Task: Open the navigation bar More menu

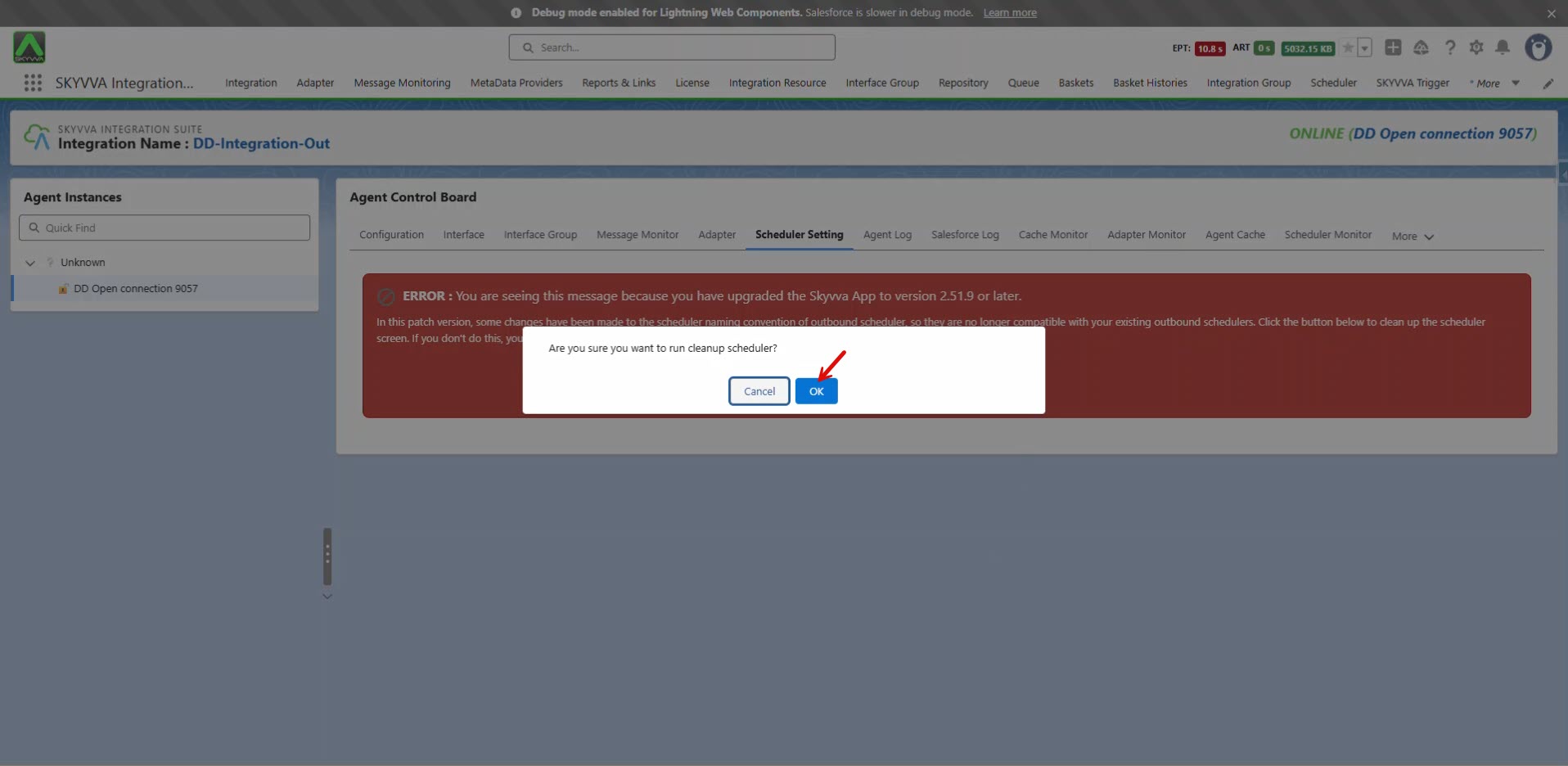Action: (x=1494, y=83)
